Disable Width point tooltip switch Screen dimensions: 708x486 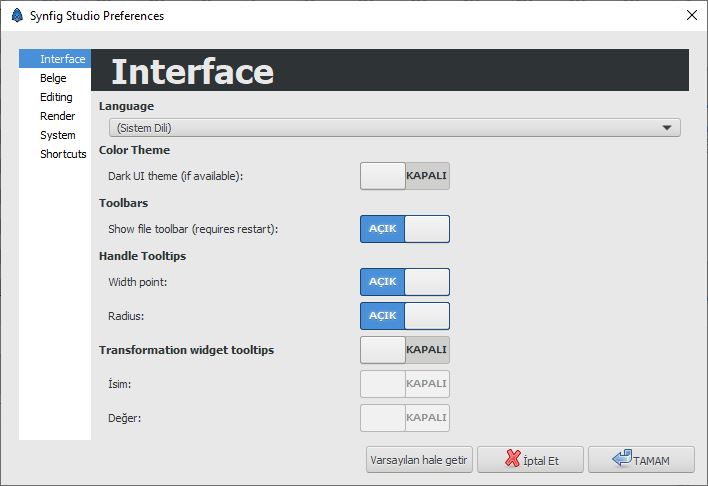[x=405, y=281]
